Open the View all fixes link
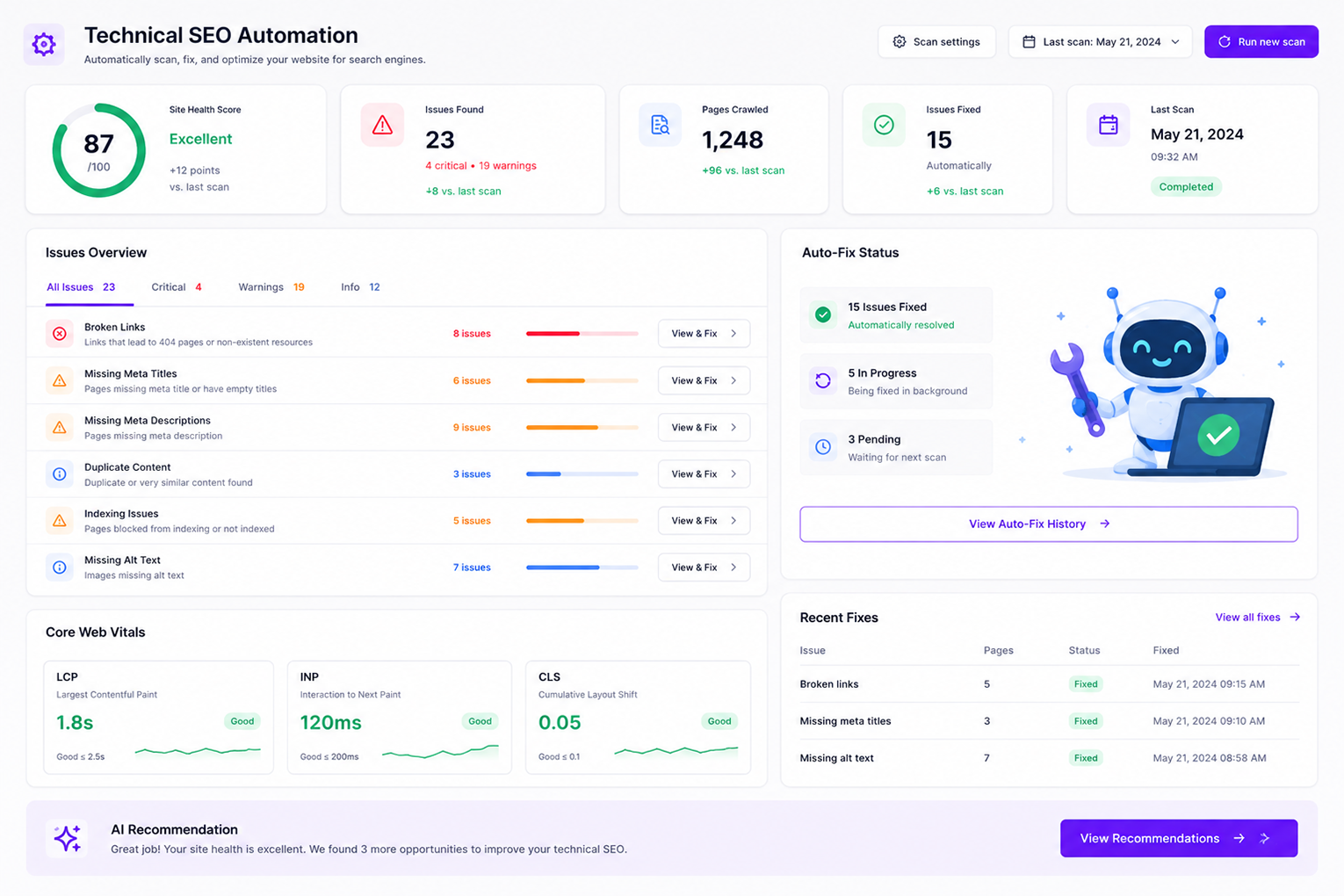The width and height of the screenshot is (1344, 896). coord(1257,618)
